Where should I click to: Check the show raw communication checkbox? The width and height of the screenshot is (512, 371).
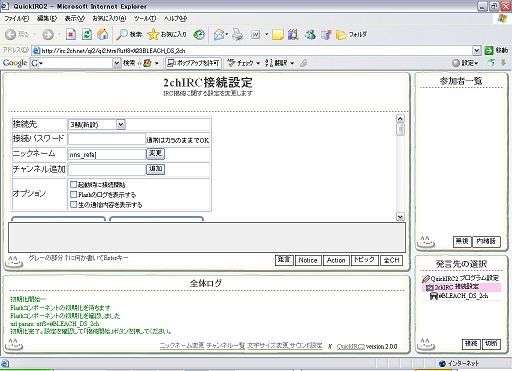[74, 204]
